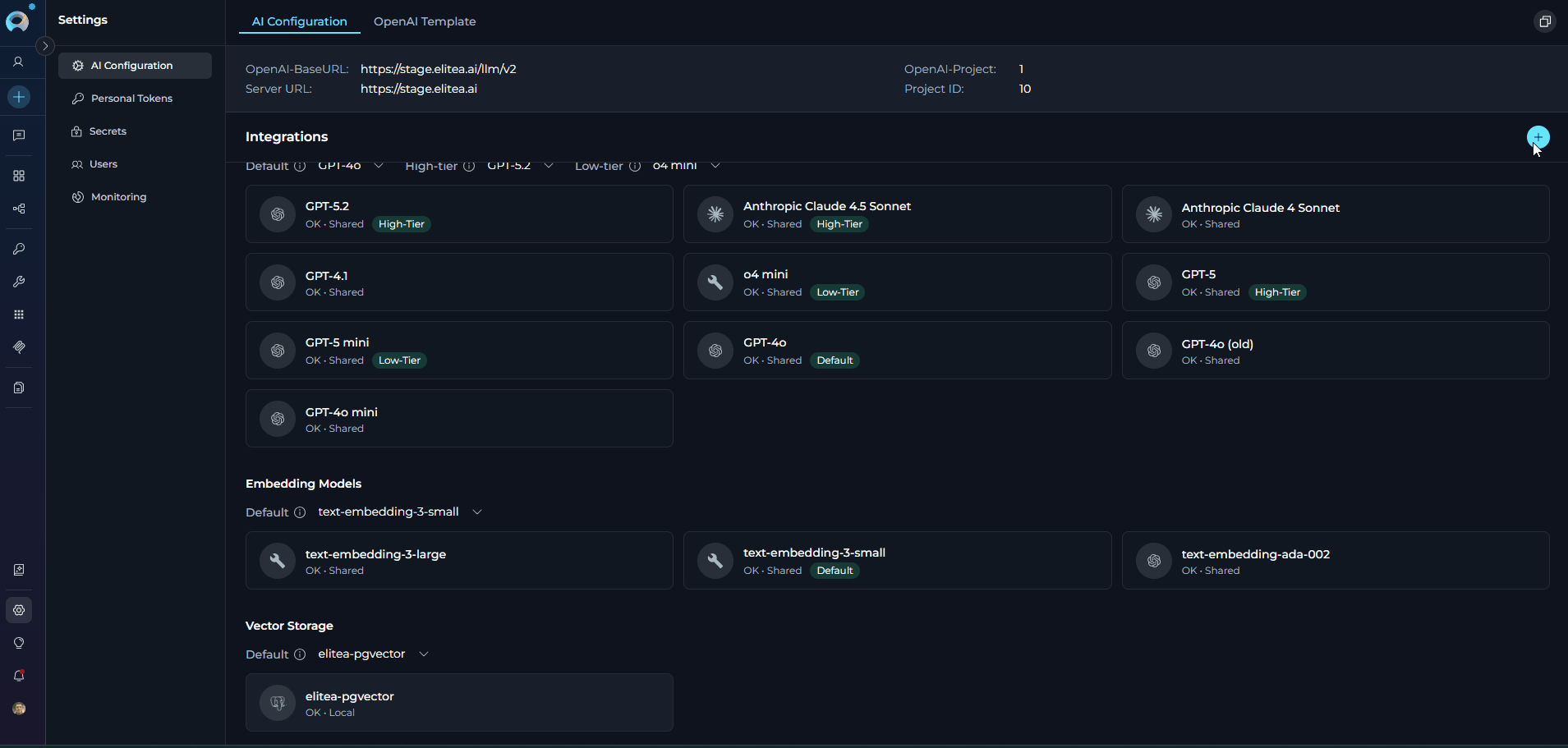1568x748 pixels.
Task: Click the Integrations section heading
Action: click(x=287, y=137)
